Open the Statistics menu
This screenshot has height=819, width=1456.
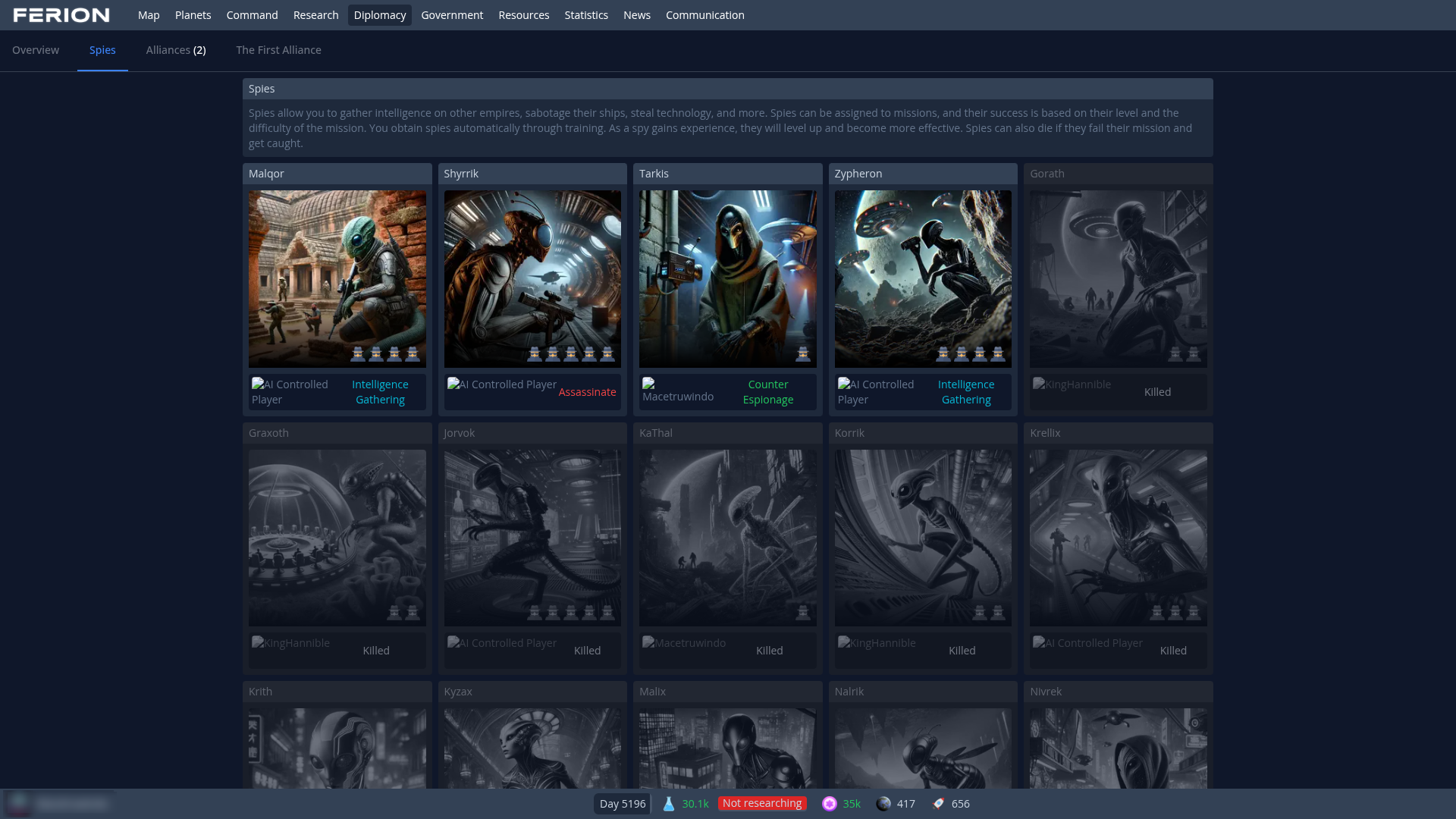(586, 15)
